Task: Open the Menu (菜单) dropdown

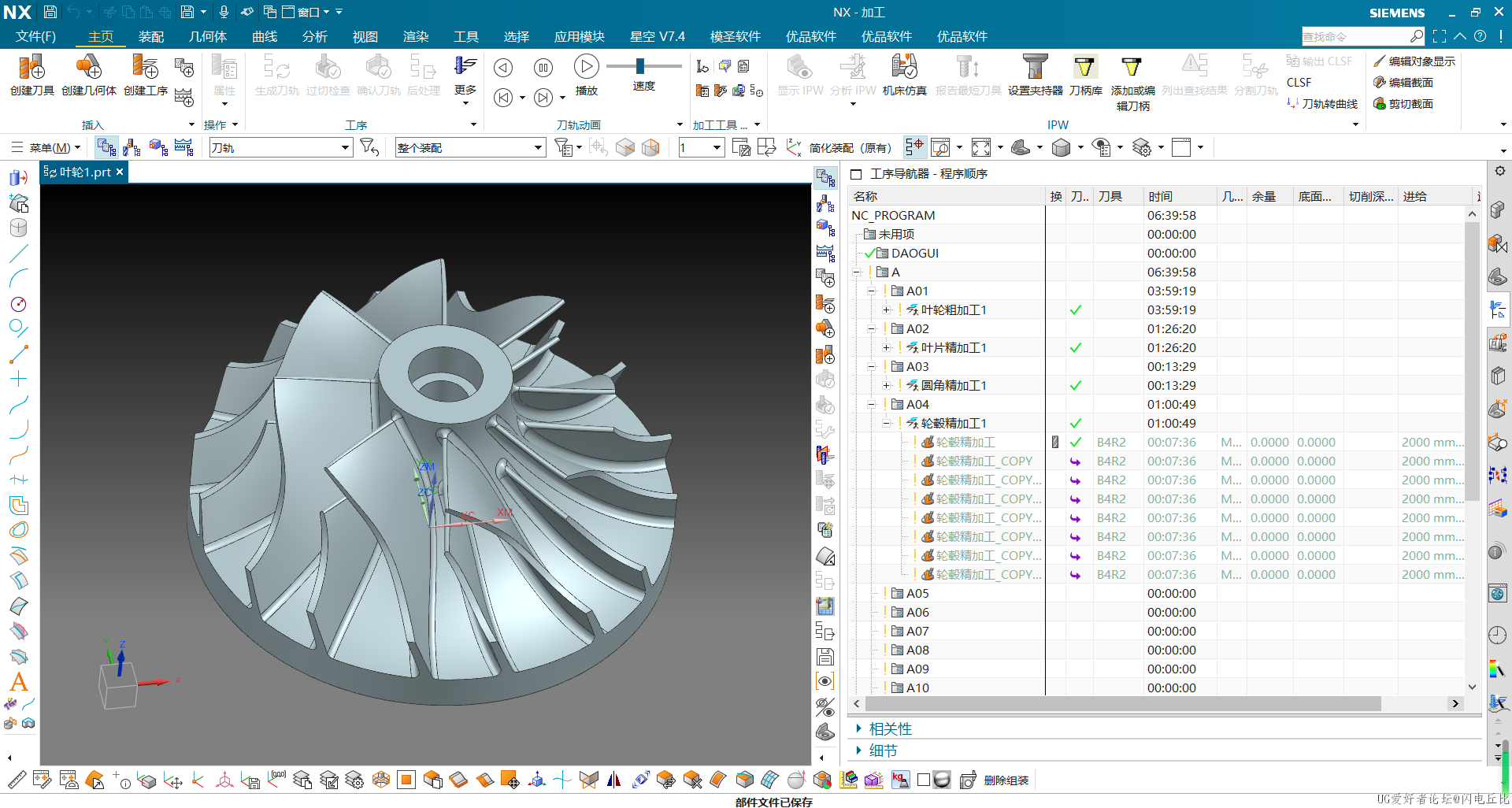Action: 46,147
